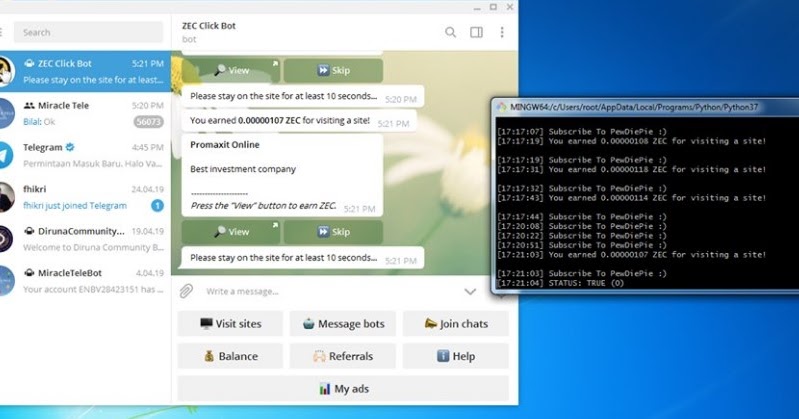Viewport: 799px width, 419px height.
Task: Click View under the Promaxit Online ad
Action: pos(231,232)
